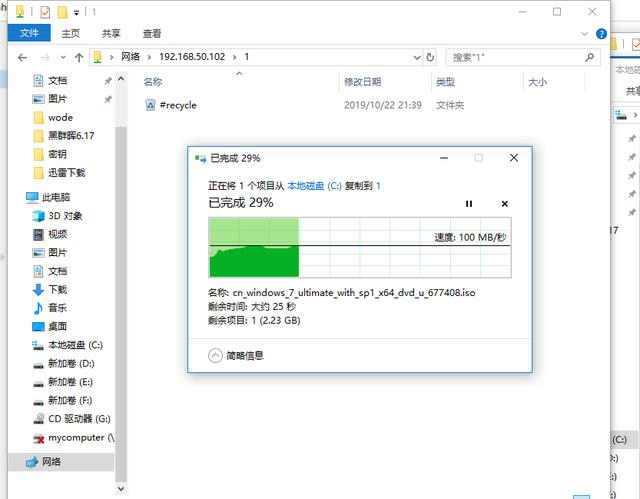Open 3D 对象 in the navigation pane
The height and width of the screenshot is (499, 640).
coord(65,216)
